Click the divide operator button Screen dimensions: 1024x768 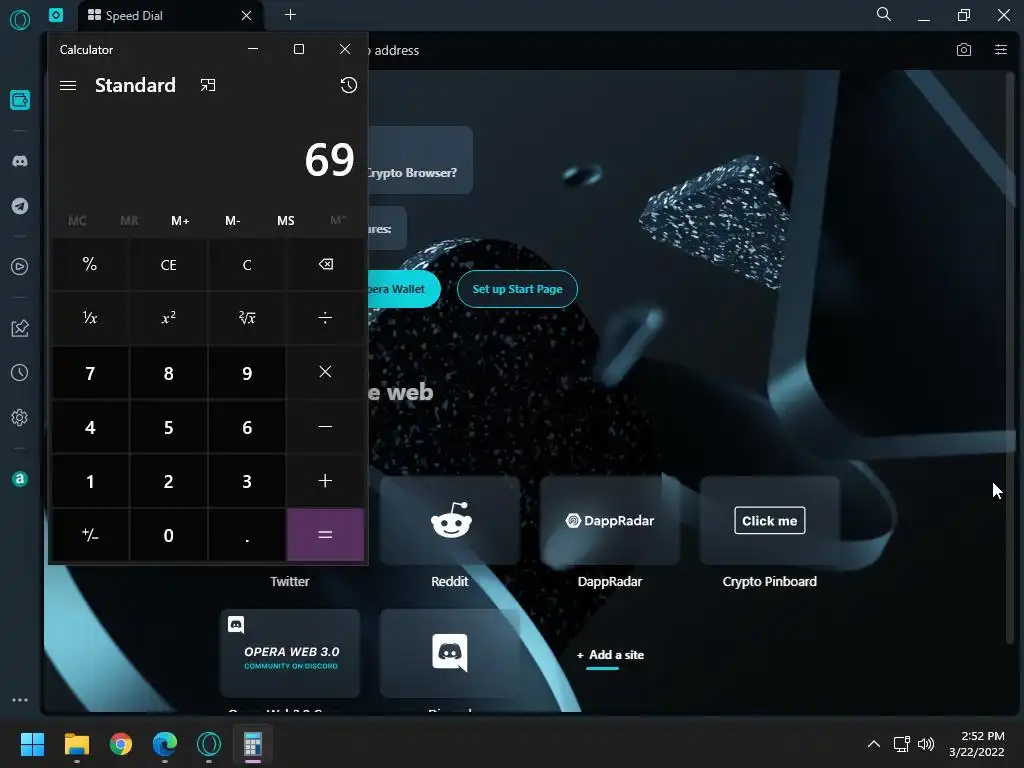325,318
